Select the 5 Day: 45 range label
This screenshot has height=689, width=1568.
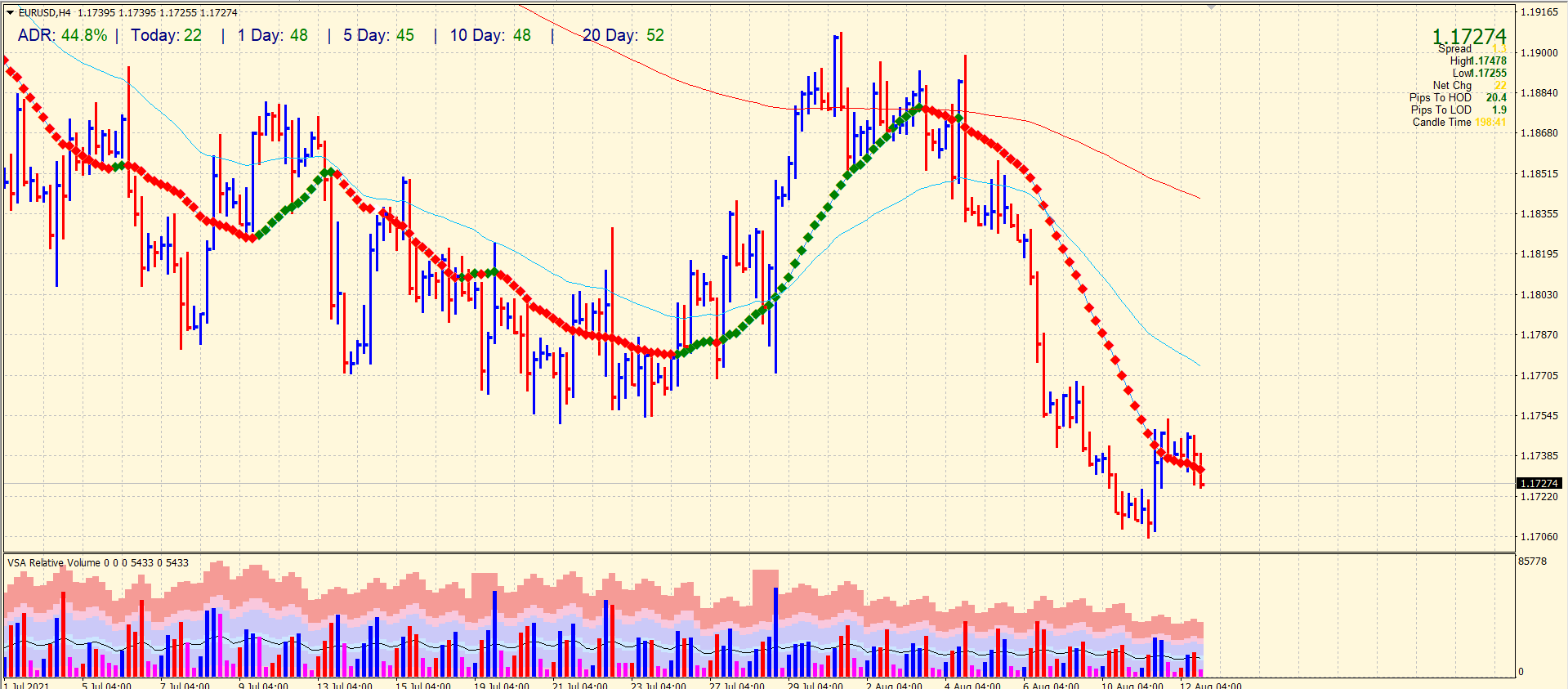click(x=378, y=35)
